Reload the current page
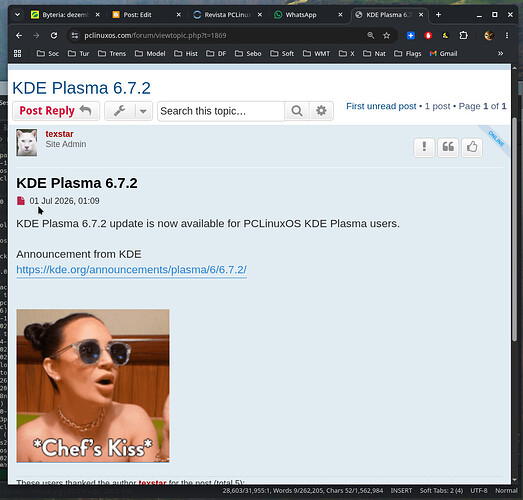 (x=54, y=35)
